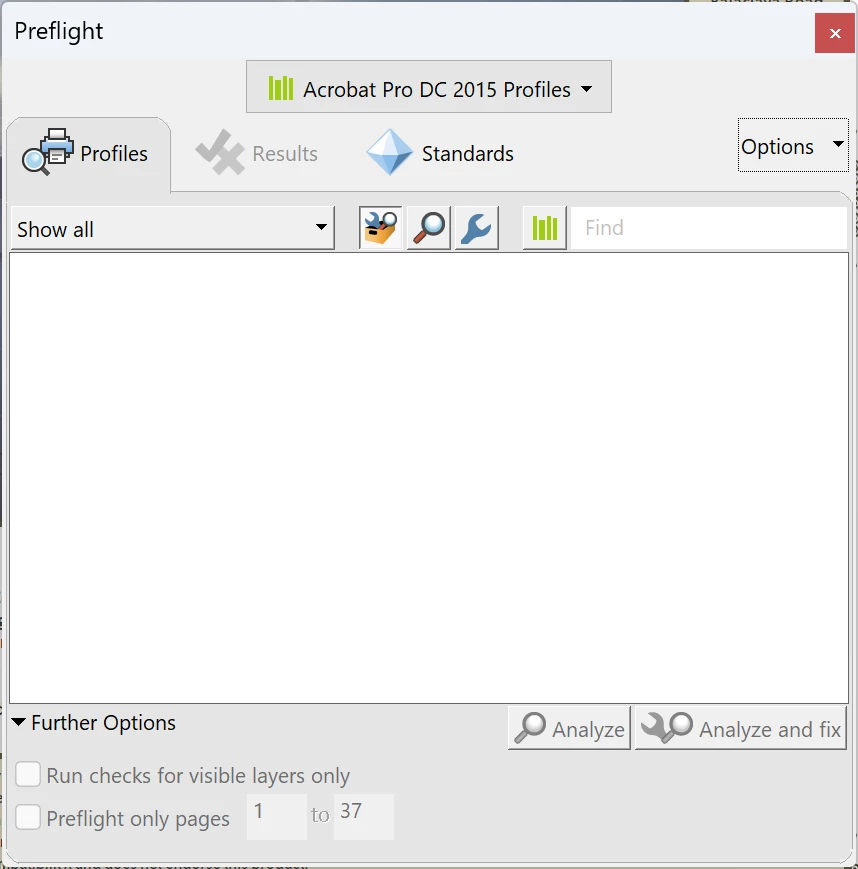Enable Run checks for visible layers only
Screen dimensions: 858x869
28,774
